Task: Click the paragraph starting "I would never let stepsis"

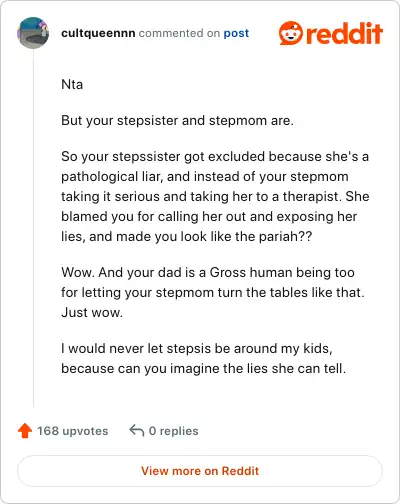Action: coord(204,358)
